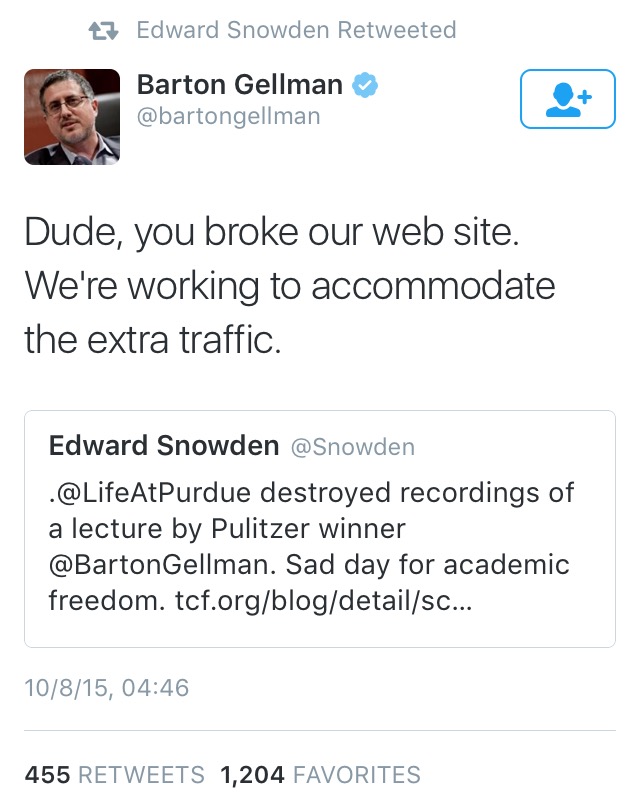Click 'Sad day for academic' quoted text

pos(428,564)
